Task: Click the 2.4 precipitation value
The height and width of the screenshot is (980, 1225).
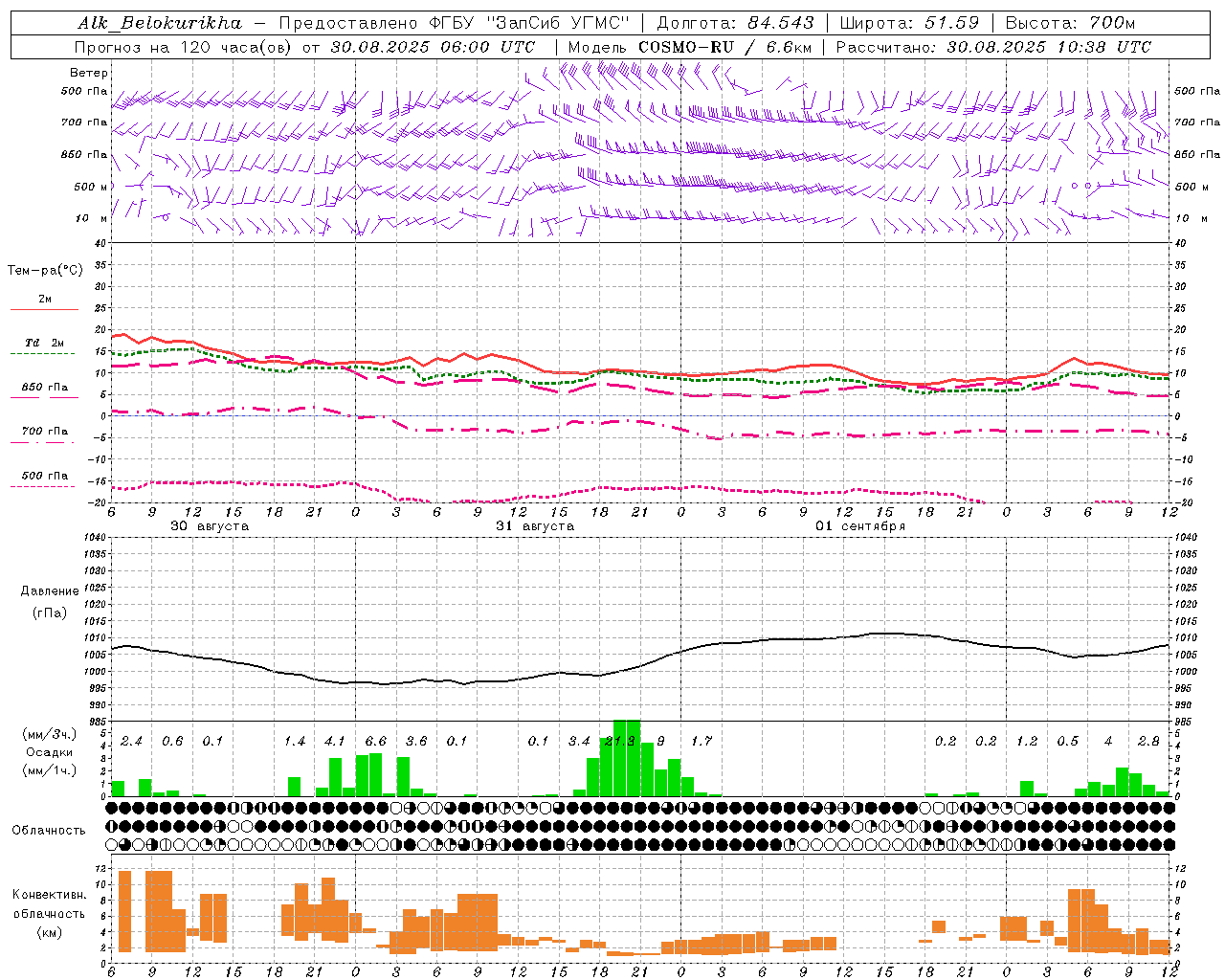Action: (x=131, y=742)
